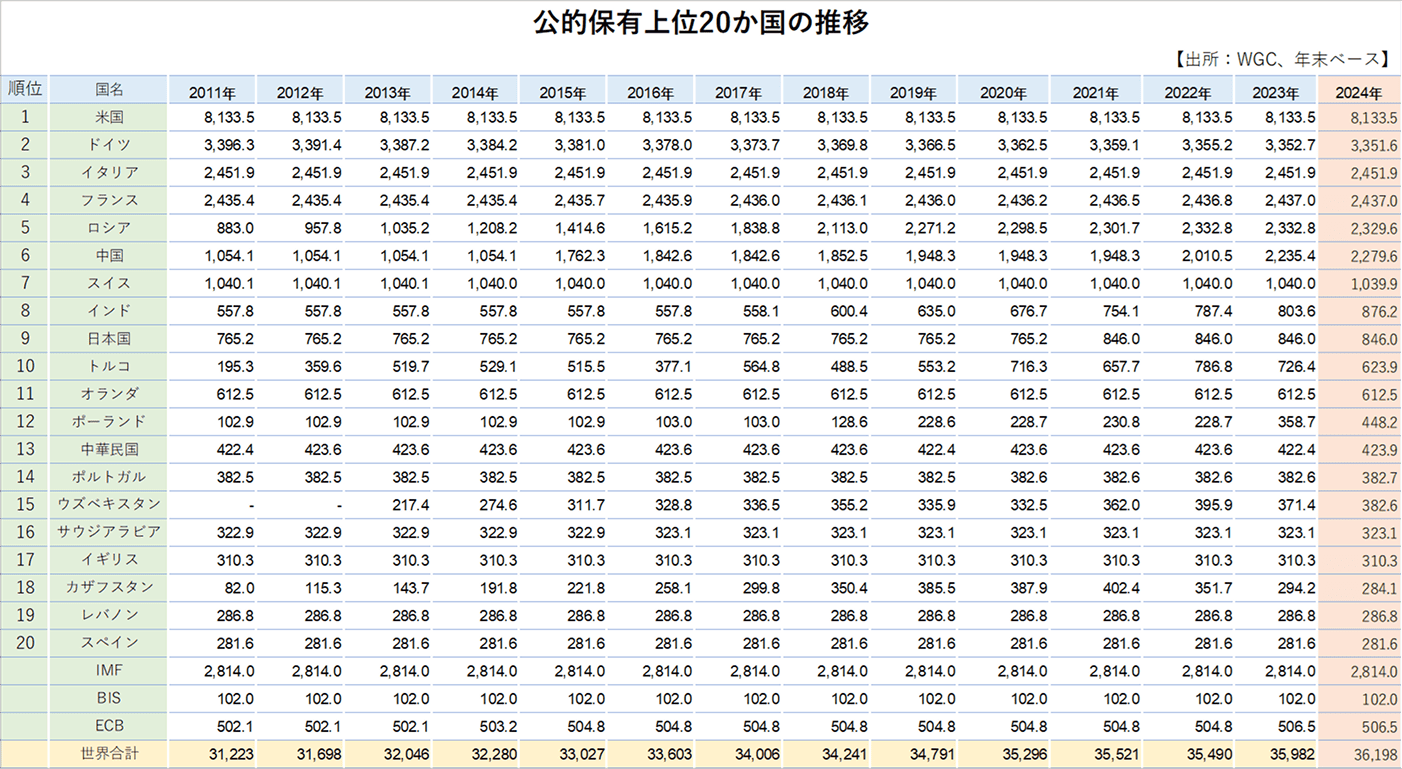Select the フランス country cell
Viewport: 1402px width, 769px height.
109,200
